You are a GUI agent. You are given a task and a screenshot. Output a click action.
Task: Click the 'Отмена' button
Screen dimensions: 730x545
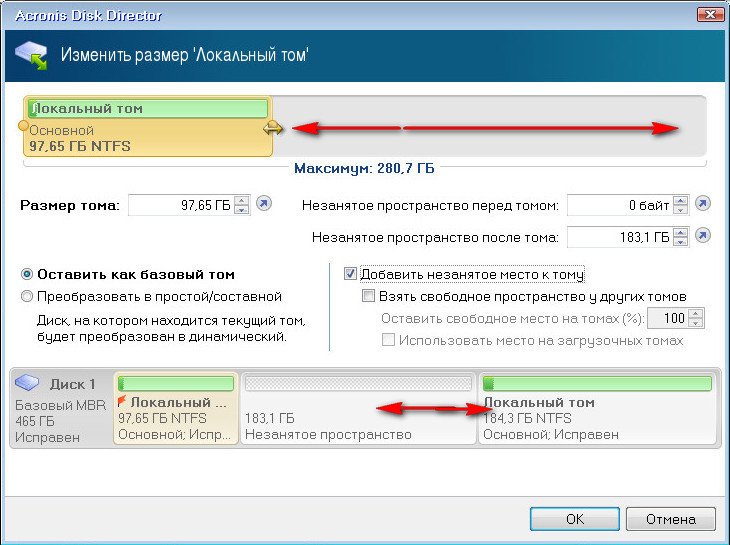[x=670, y=518]
